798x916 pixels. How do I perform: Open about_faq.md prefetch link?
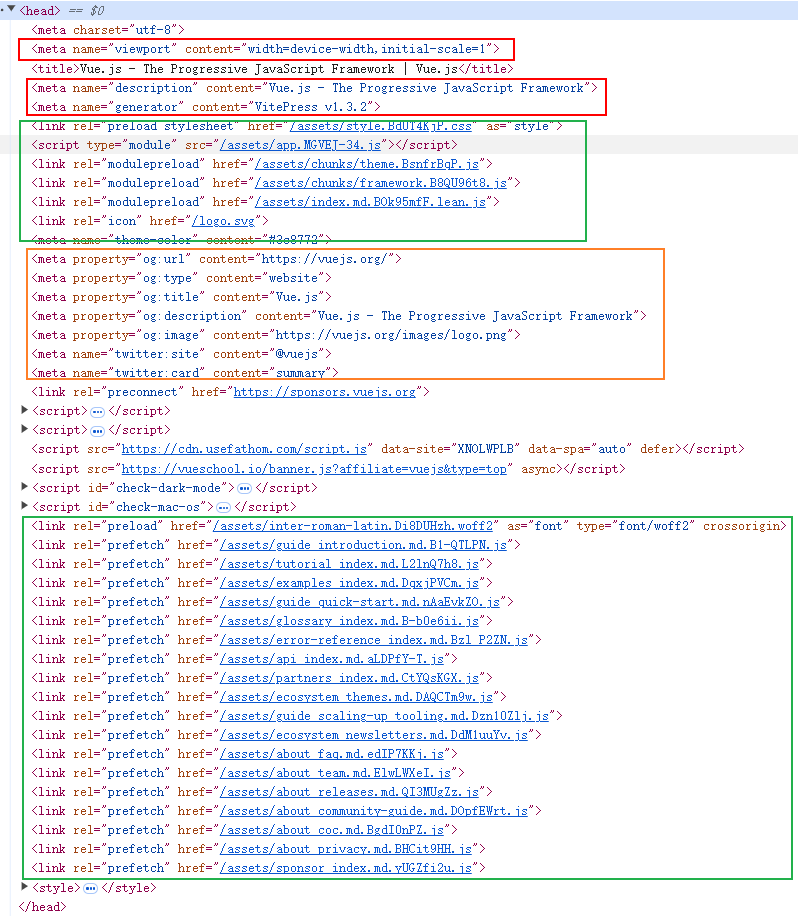332,754
